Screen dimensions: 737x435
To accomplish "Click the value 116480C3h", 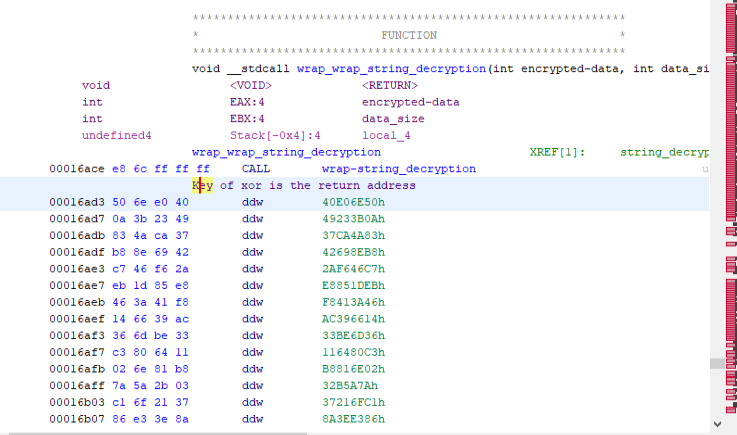I will click(x=353, y=352).
